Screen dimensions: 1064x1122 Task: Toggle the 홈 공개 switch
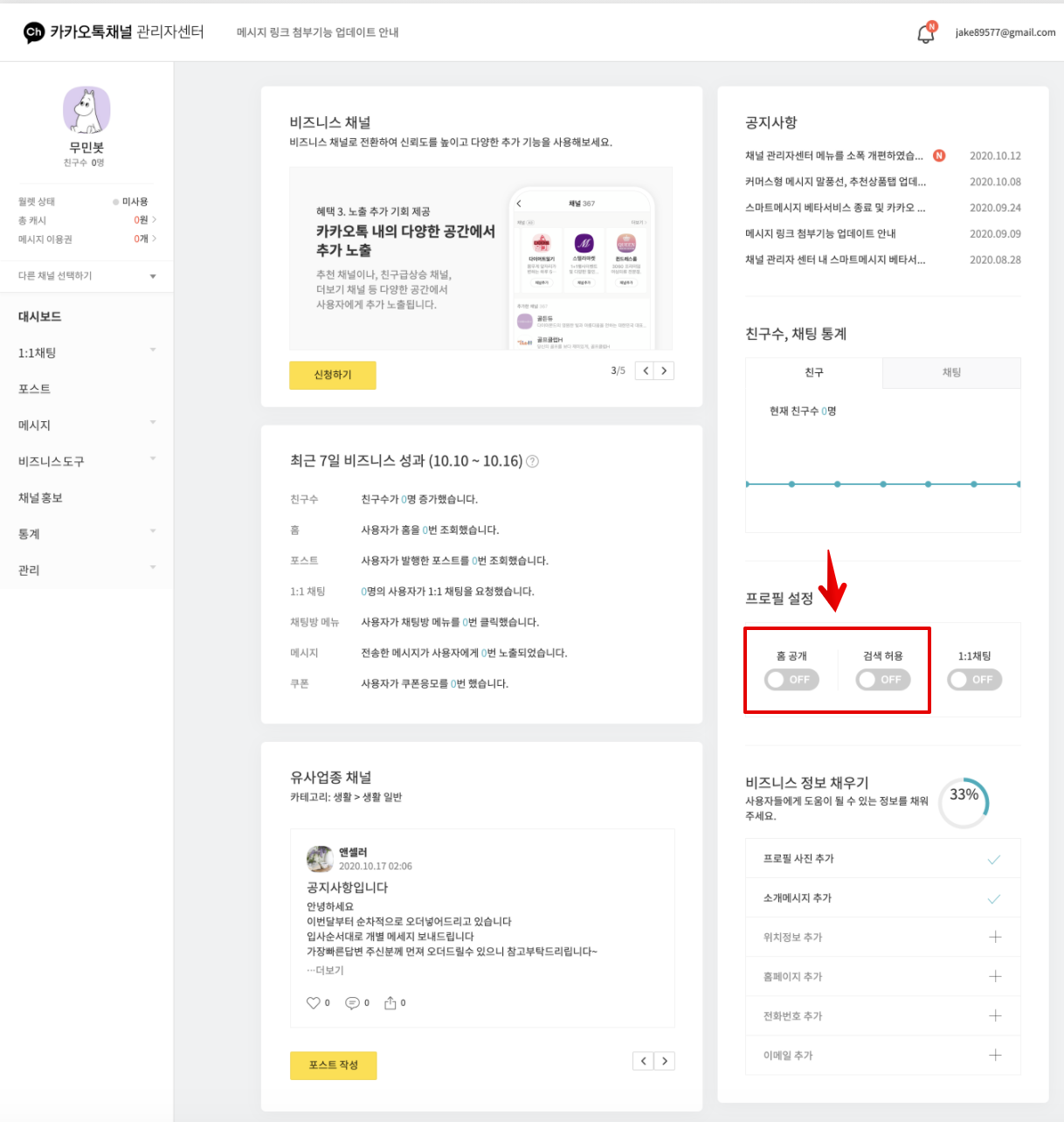coord(791,680)
